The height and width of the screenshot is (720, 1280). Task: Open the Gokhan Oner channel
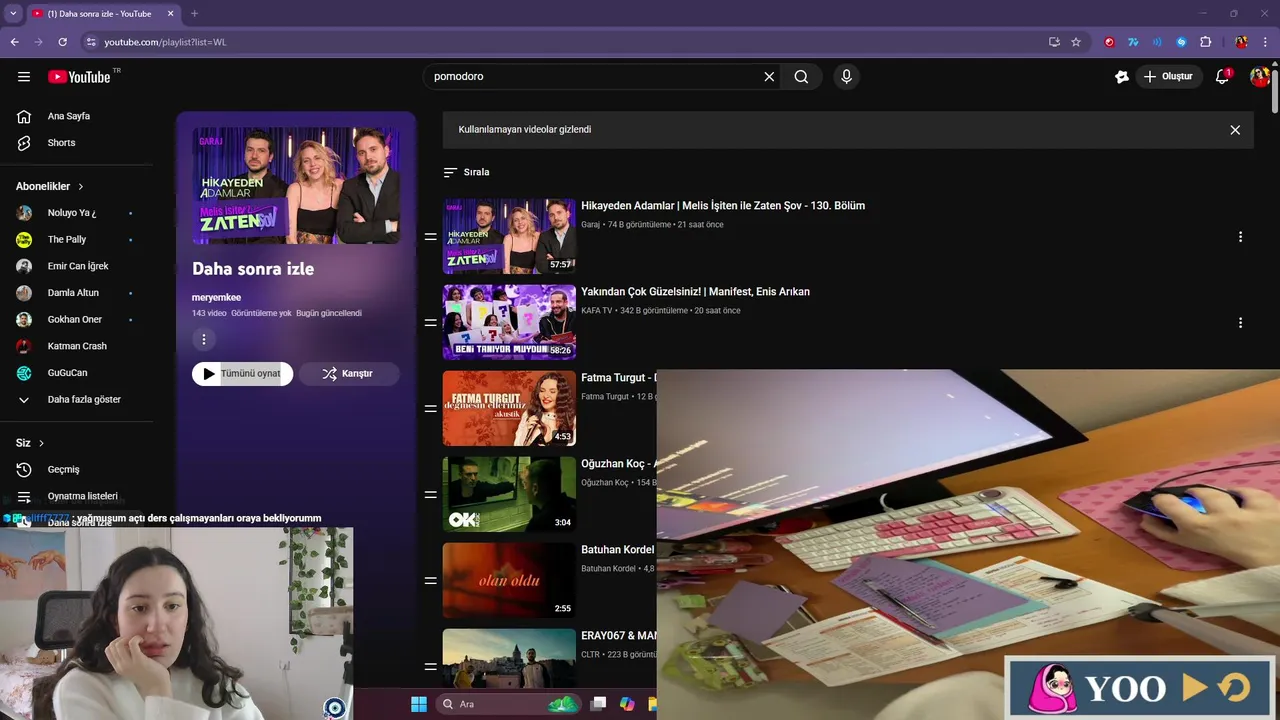pyautogui.click(x=77, y=319)
